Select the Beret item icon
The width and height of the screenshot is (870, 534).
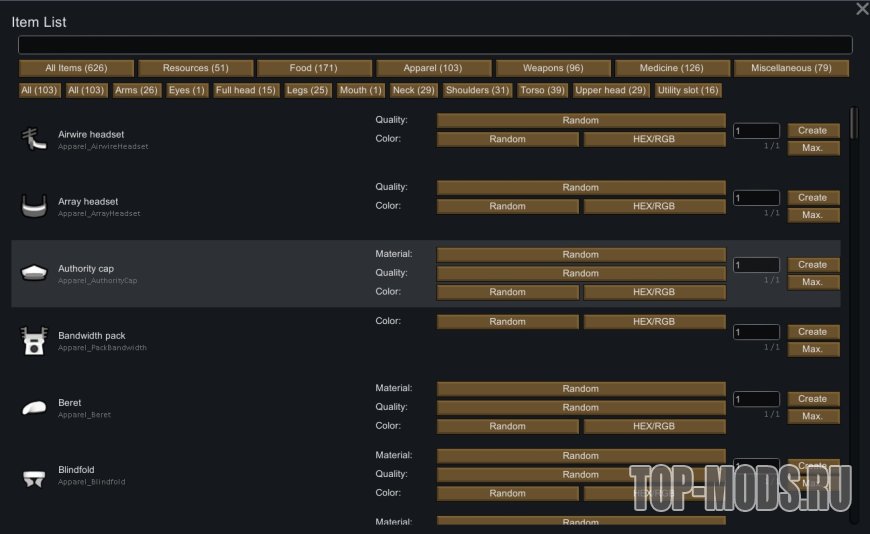tap(34, 408)
